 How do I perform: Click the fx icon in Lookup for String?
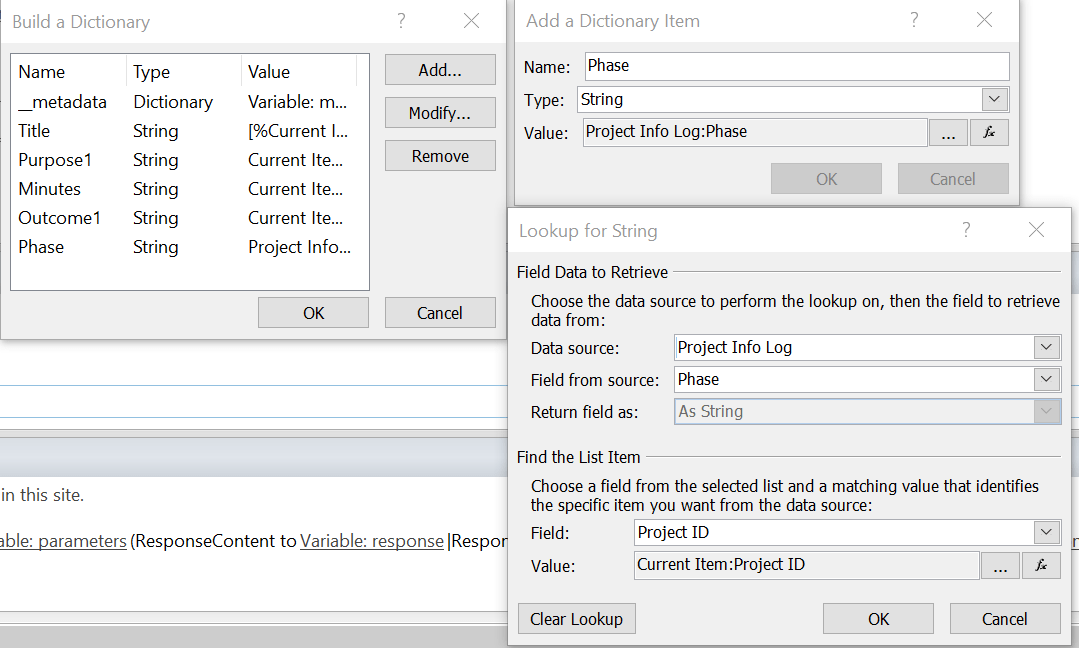point(1041,565)
